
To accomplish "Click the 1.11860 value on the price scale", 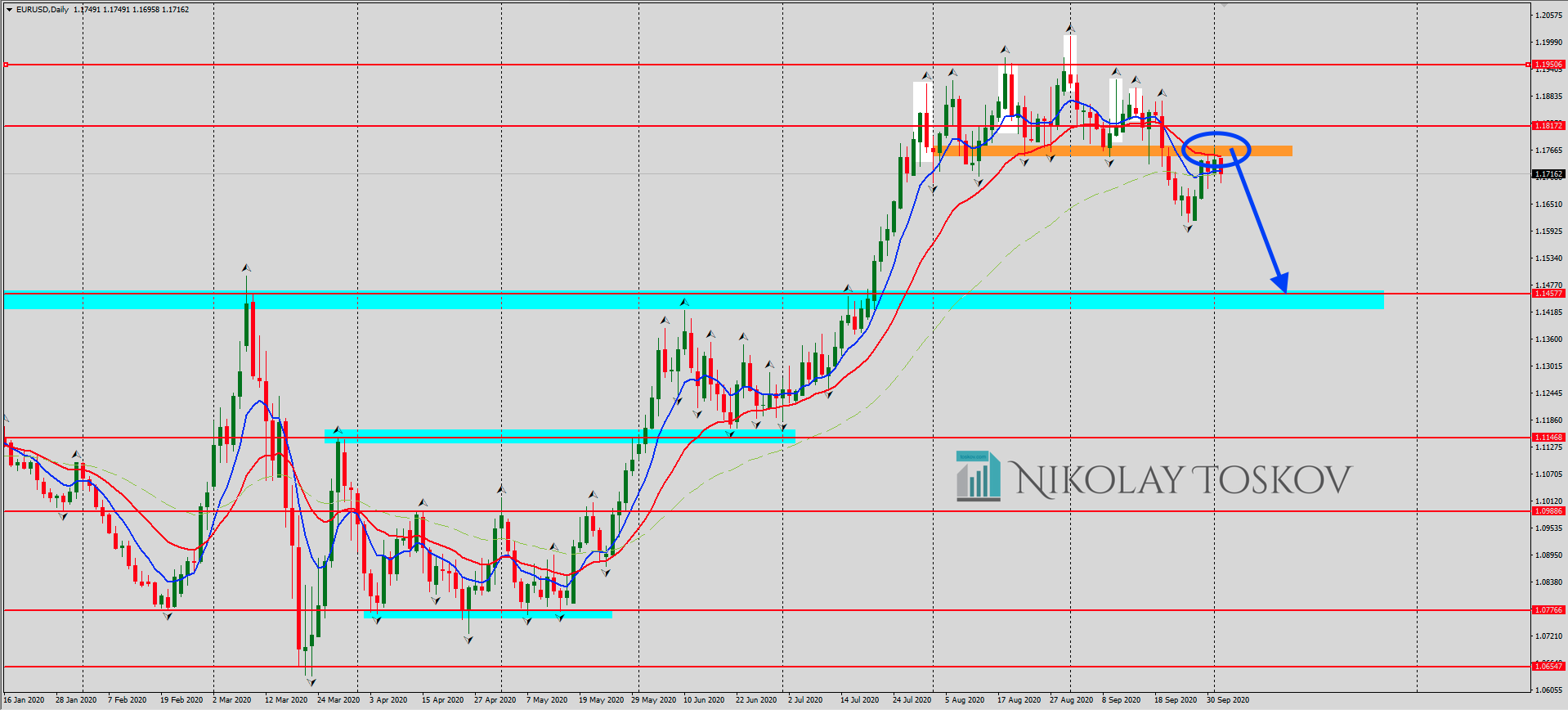I will click(1549, 420).
